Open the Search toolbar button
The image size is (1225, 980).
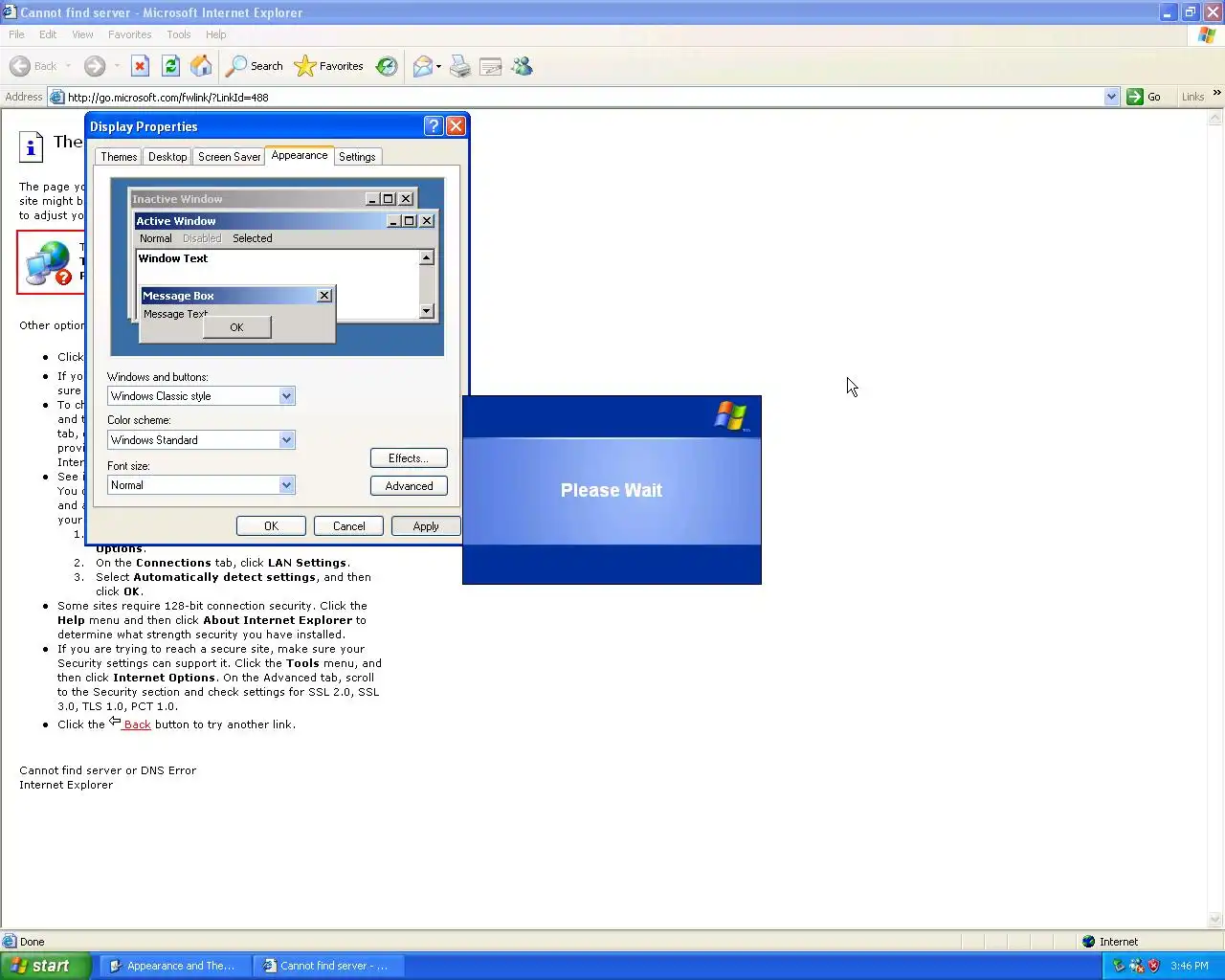point(255,66)
